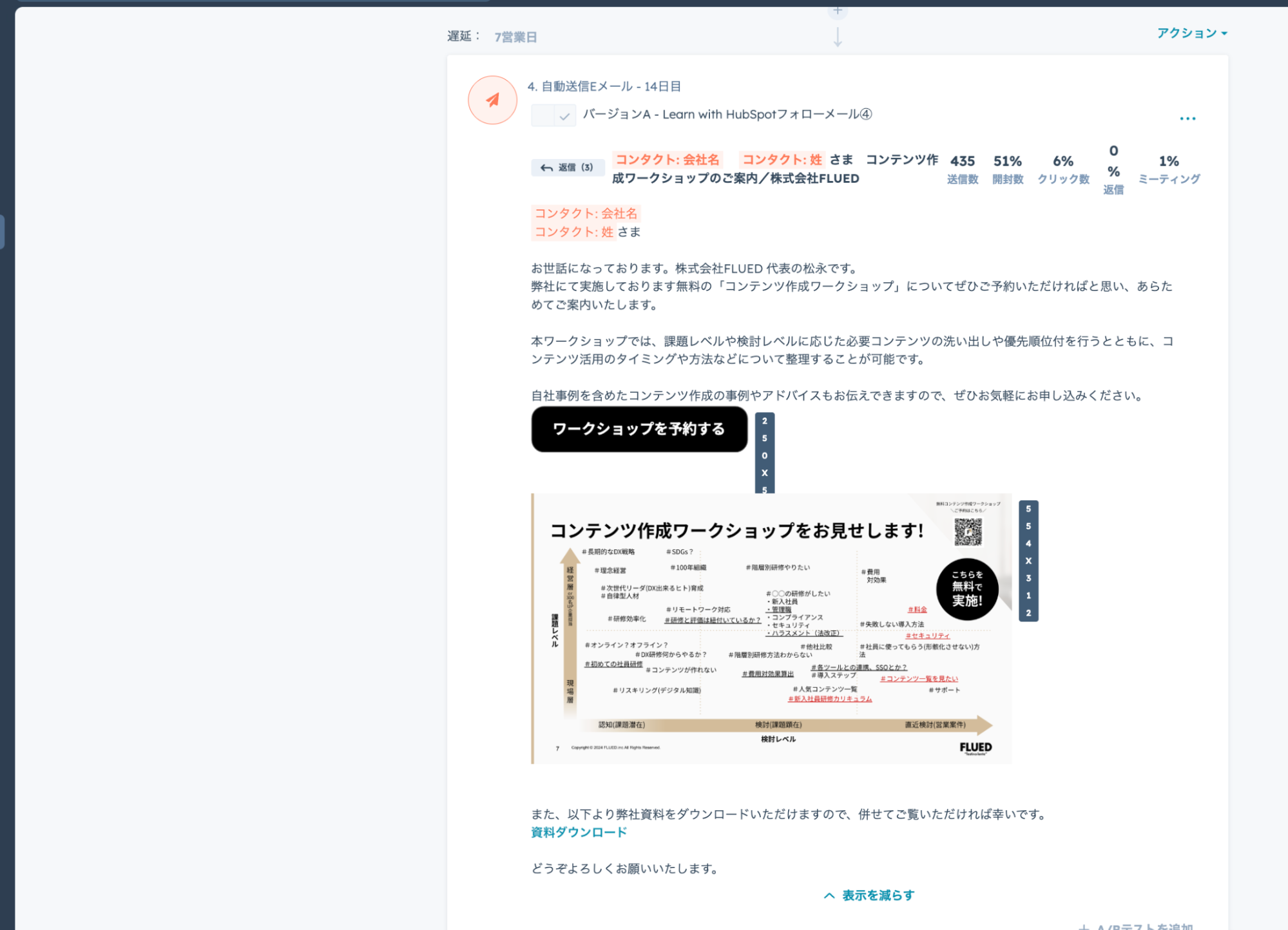Open the アクション dropdown menu
The height and width of the screenshot is (930, 1288).
pos(1191,33)
